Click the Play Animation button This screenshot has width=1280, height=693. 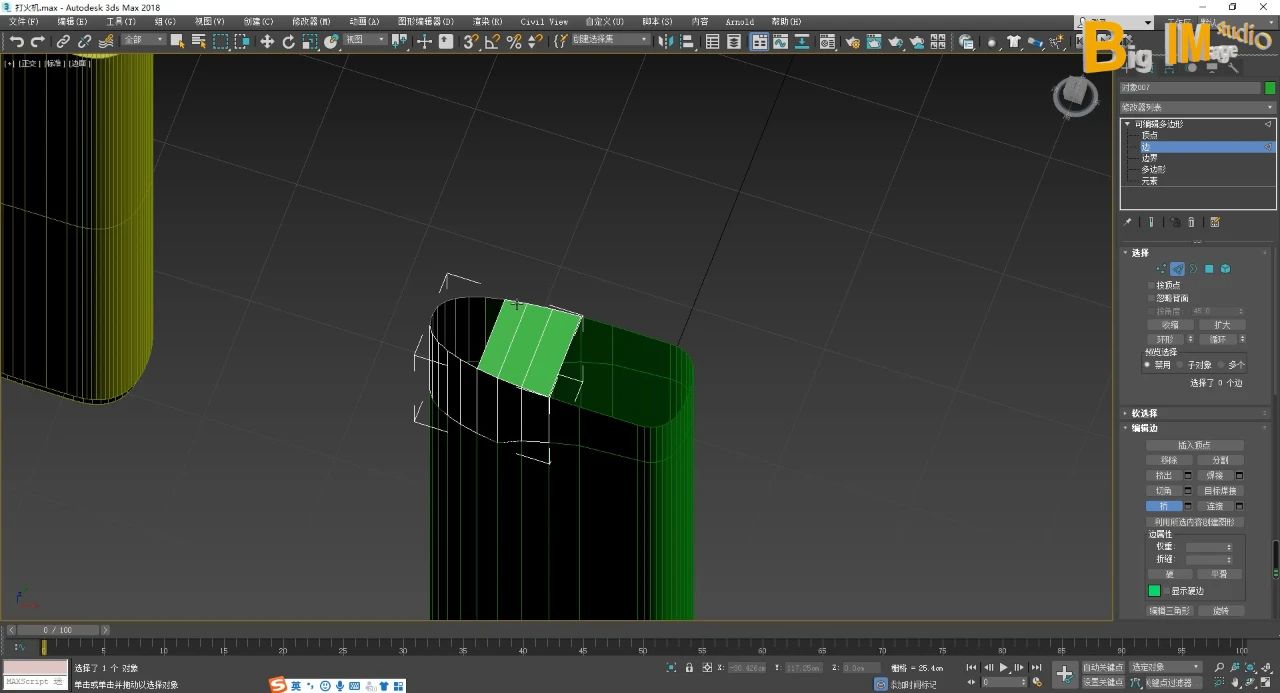[x=1004, y=667]
